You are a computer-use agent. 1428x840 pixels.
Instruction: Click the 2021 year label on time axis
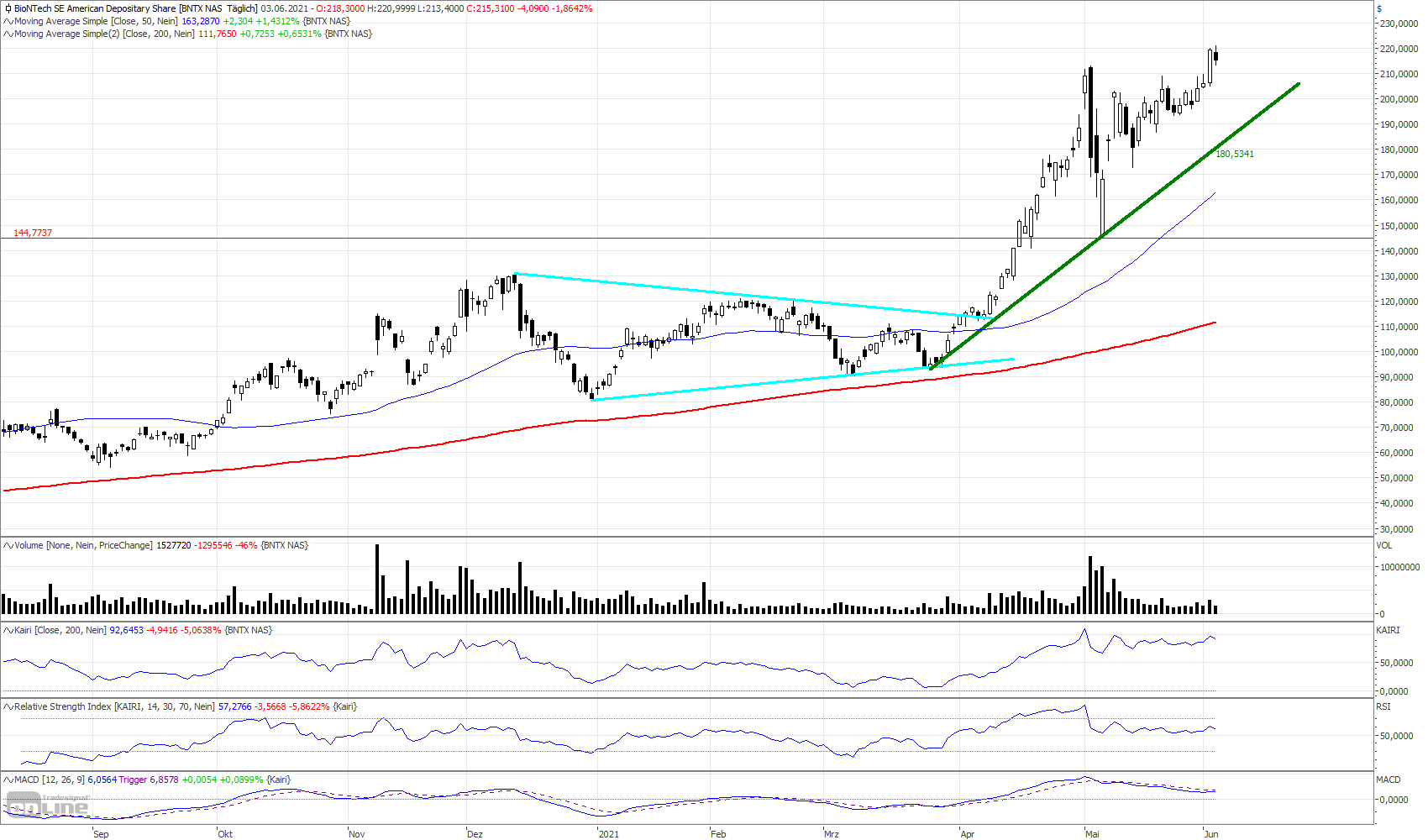[608, 834]
